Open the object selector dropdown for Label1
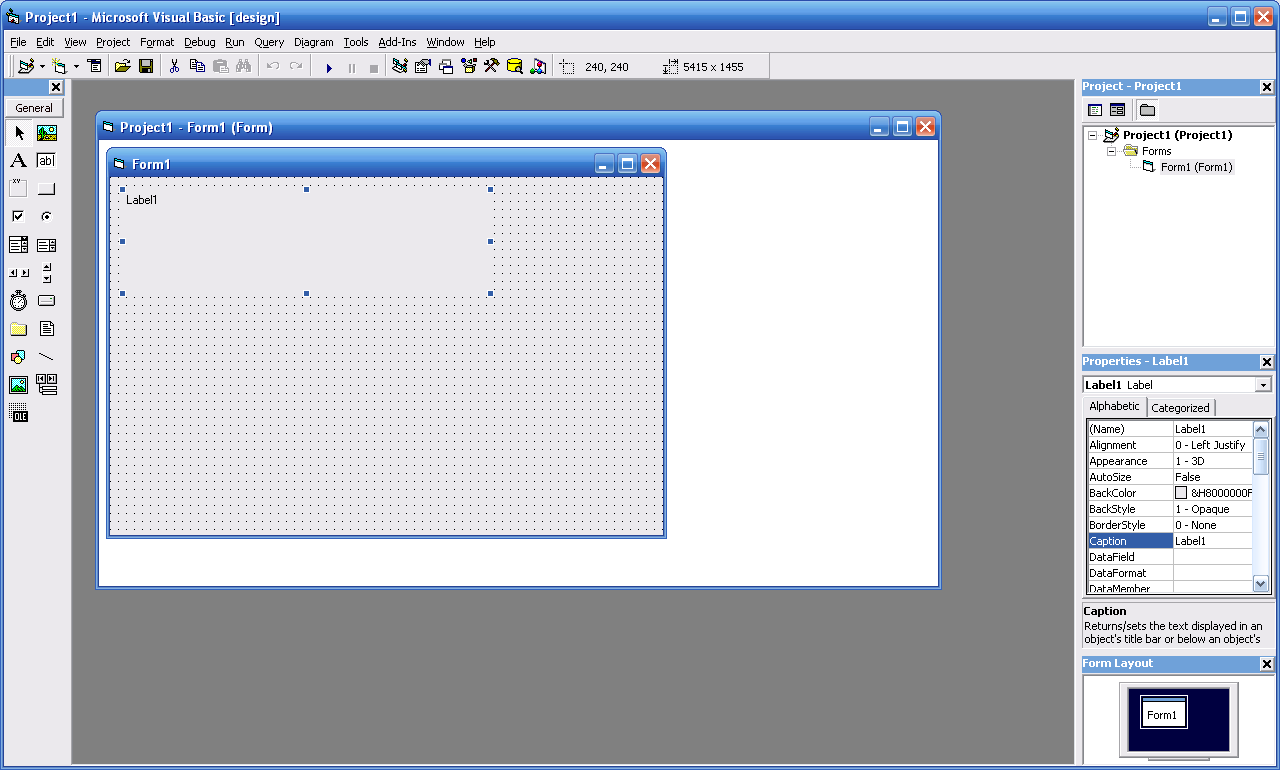The image size is (1280, 770). pyautogui.click(x=1263, y=385)
